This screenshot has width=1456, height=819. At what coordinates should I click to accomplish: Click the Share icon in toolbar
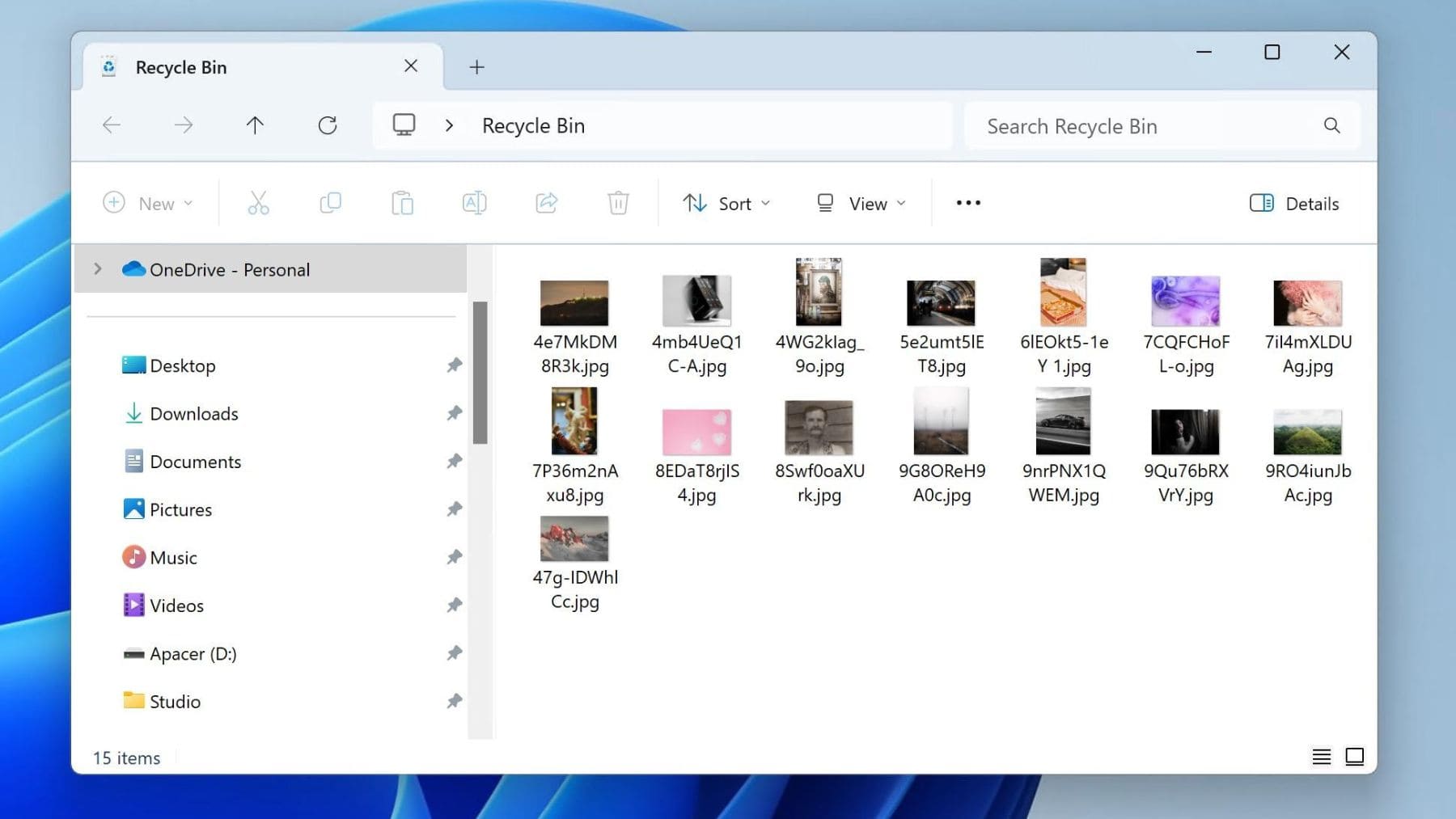(x=547, y=203)
